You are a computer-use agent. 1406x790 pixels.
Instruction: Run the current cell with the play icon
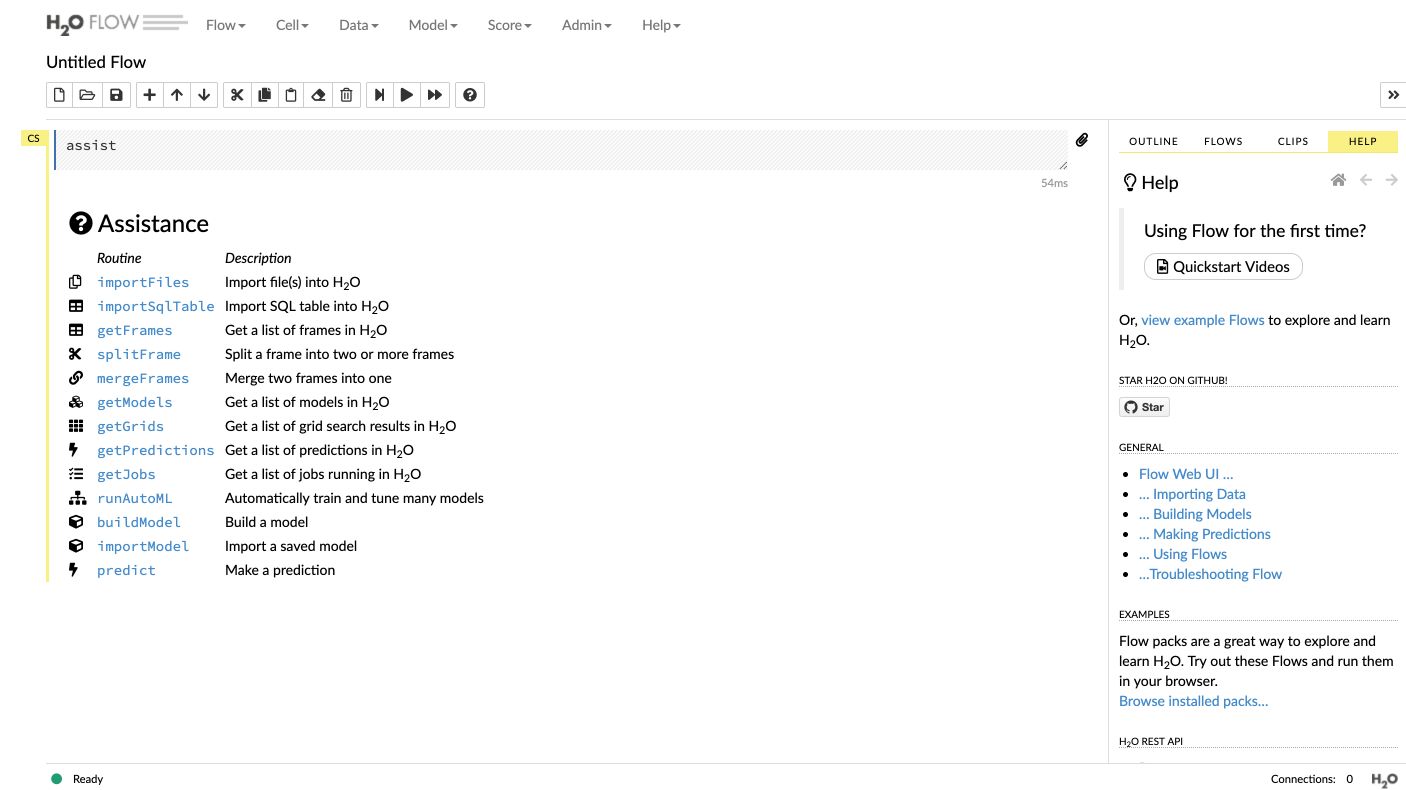pos(407,95)
